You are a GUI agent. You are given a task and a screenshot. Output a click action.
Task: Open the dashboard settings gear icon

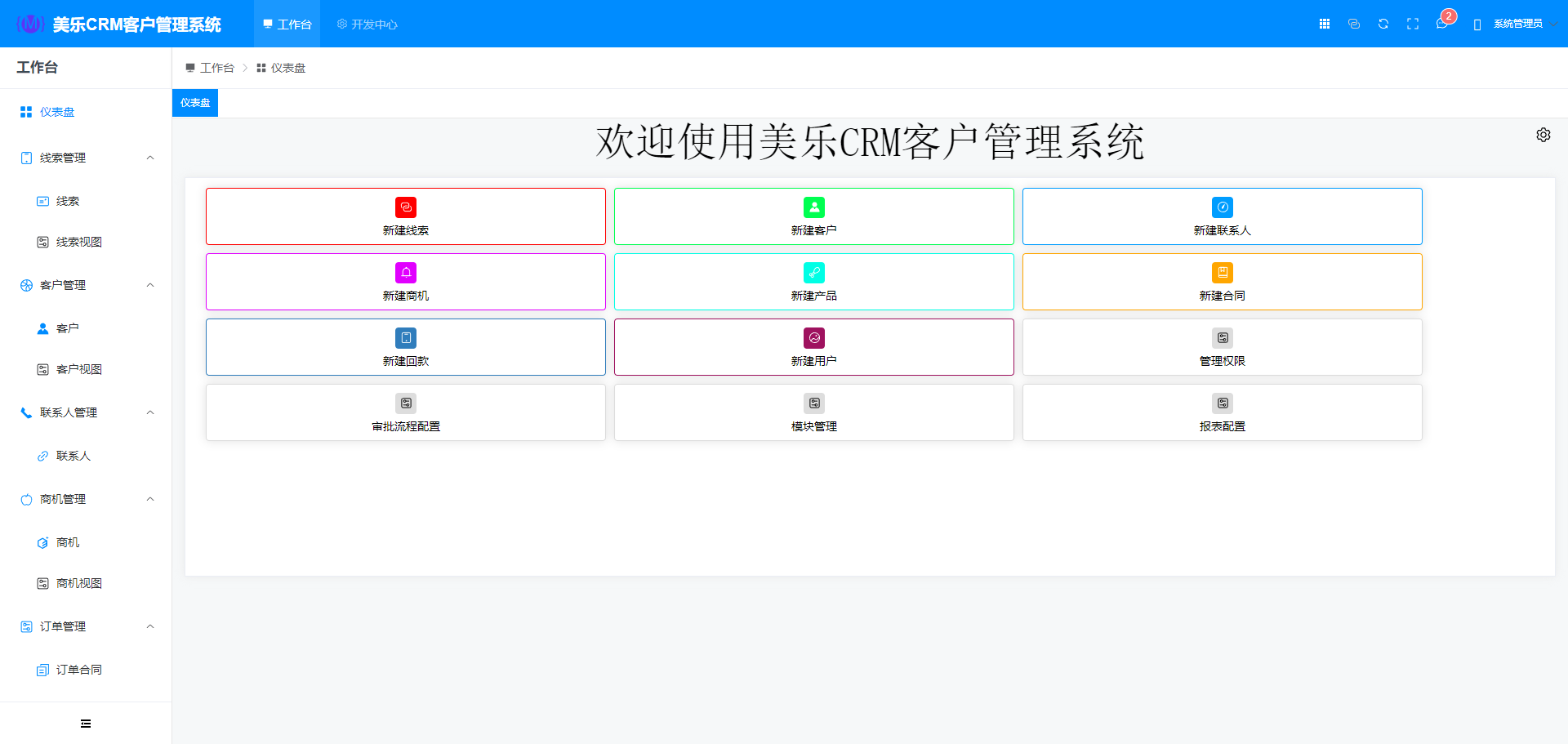click(x=1543, y=135)
